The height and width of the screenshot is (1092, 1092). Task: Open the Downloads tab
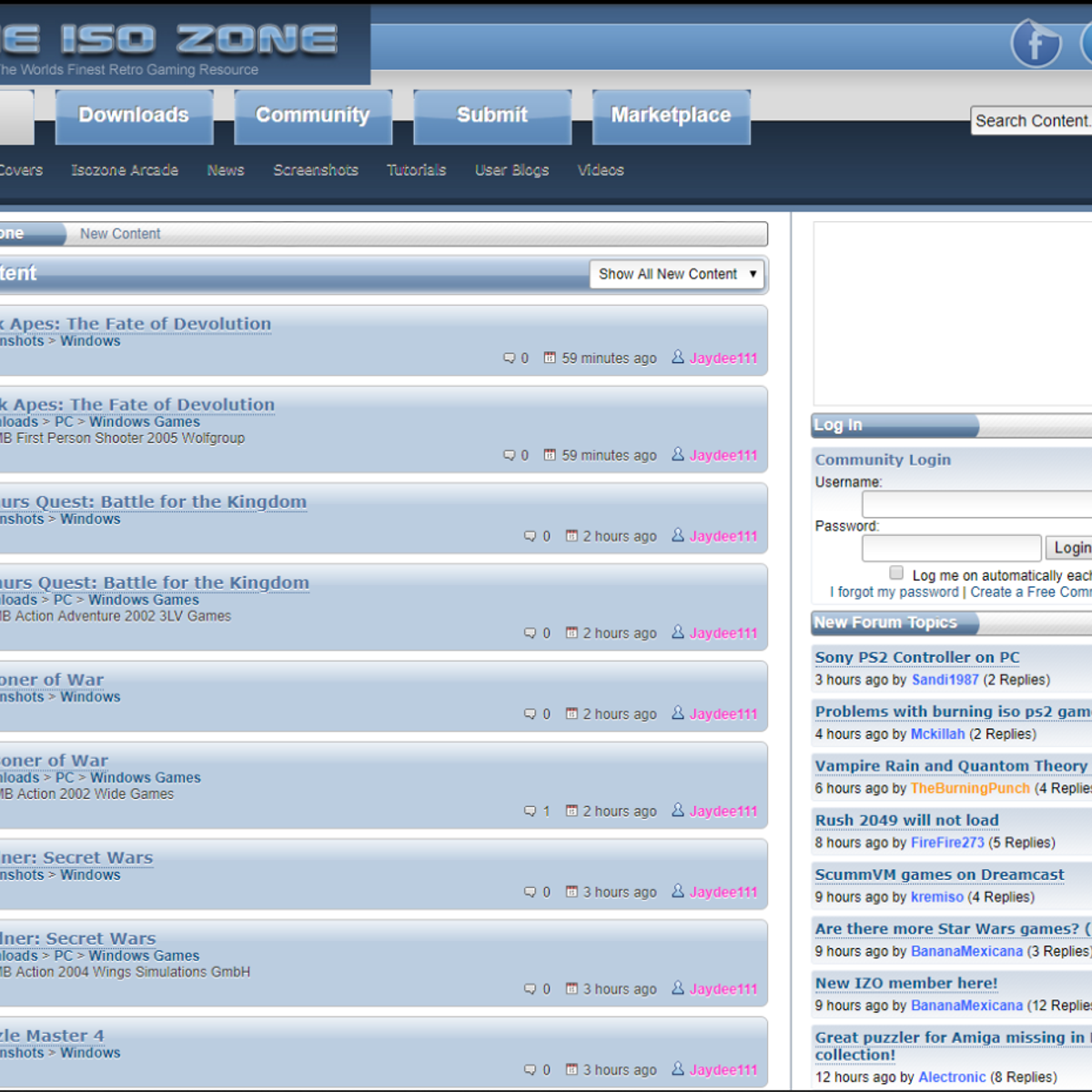coord(134,116)
